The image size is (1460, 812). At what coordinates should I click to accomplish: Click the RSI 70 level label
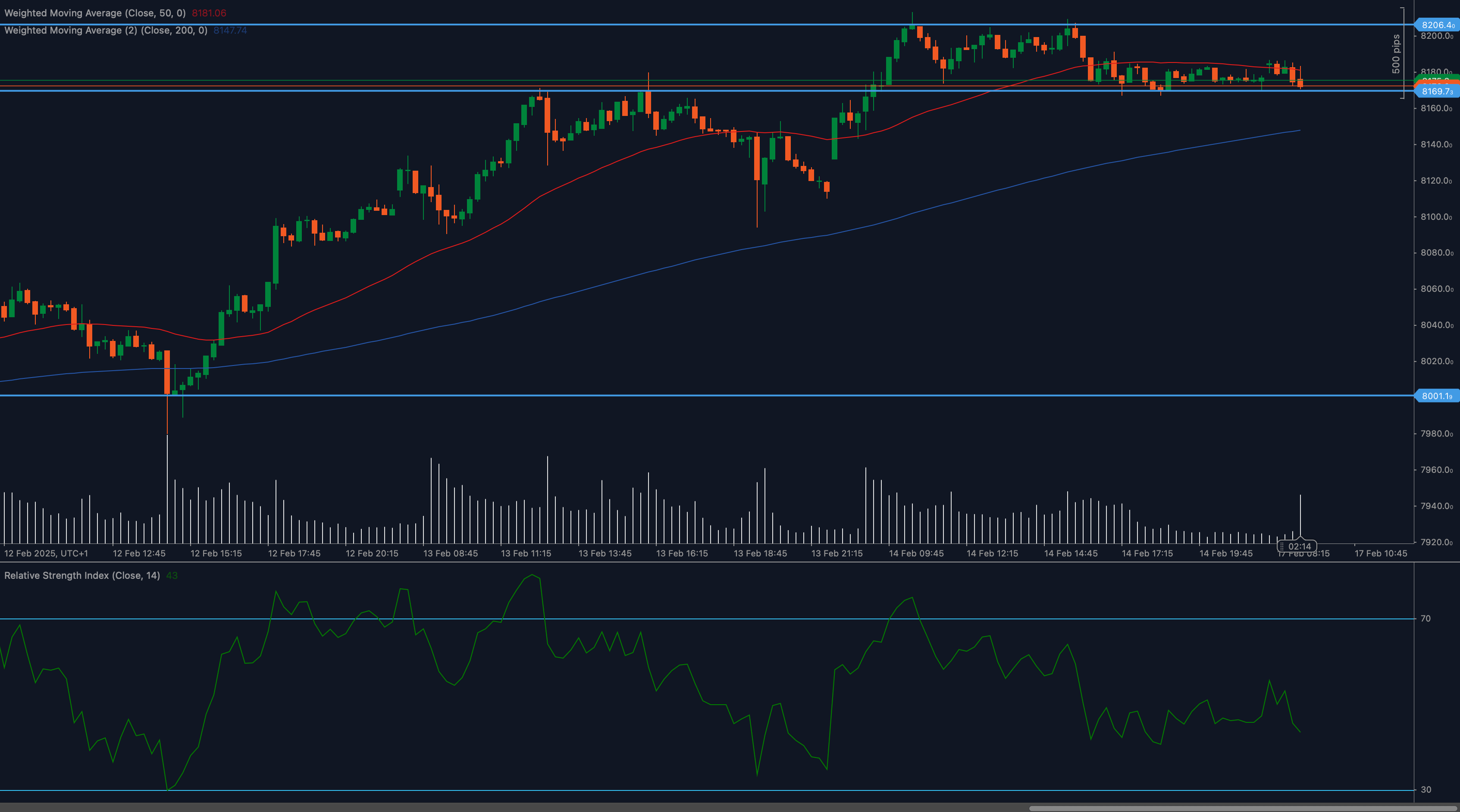coord(1426,619)
